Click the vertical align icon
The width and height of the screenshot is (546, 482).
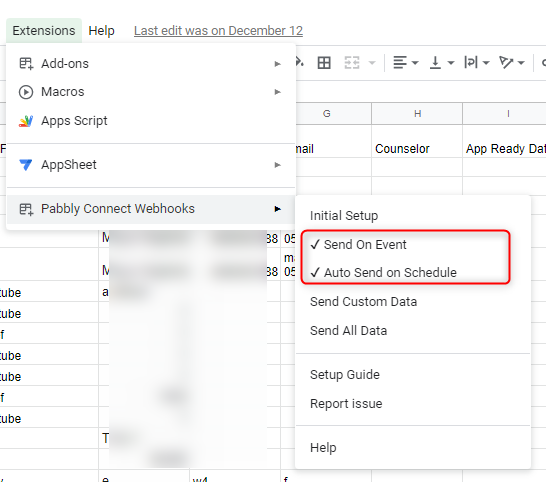[435, 63]
